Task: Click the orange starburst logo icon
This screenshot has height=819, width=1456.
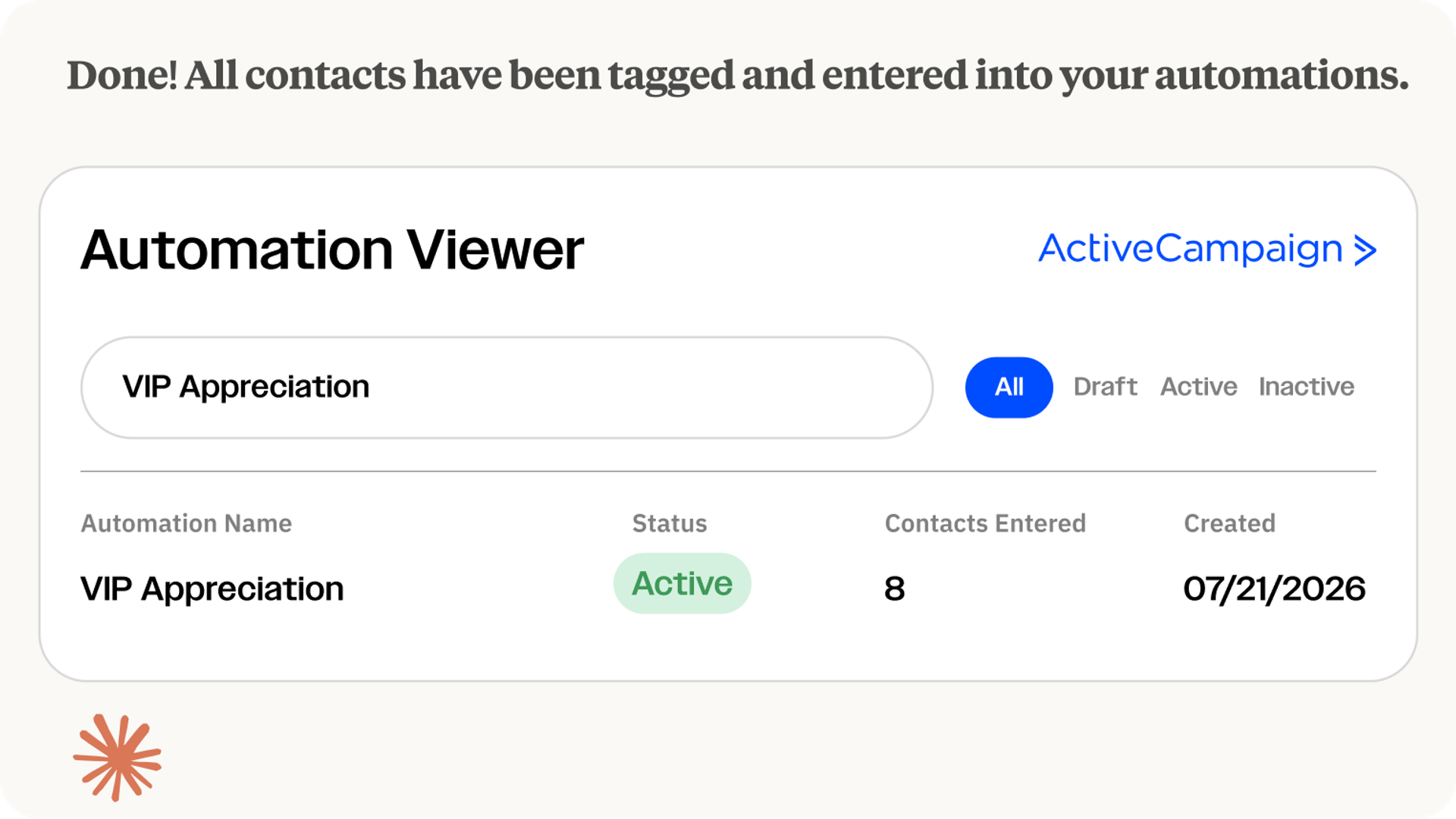Action: click(x=117, y=758)
